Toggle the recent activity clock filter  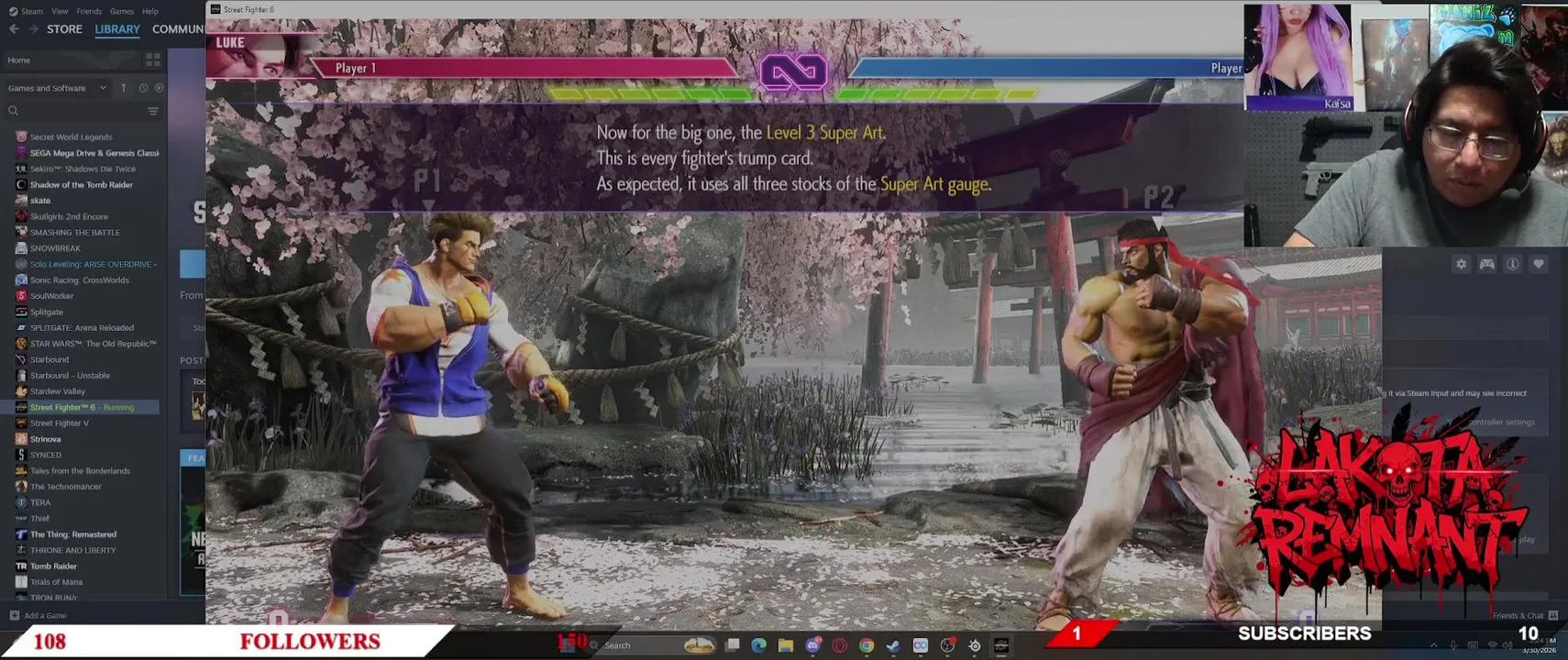pyautogui.click(x=143, y=88)
